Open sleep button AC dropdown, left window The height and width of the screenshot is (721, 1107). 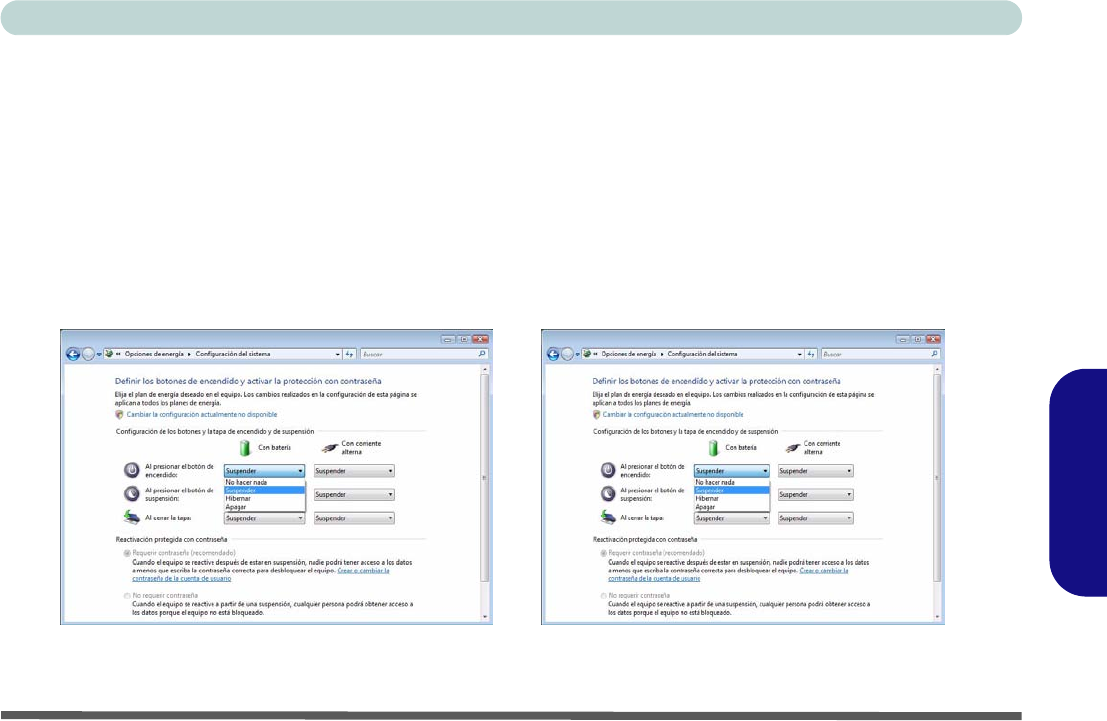coord(354,494)
